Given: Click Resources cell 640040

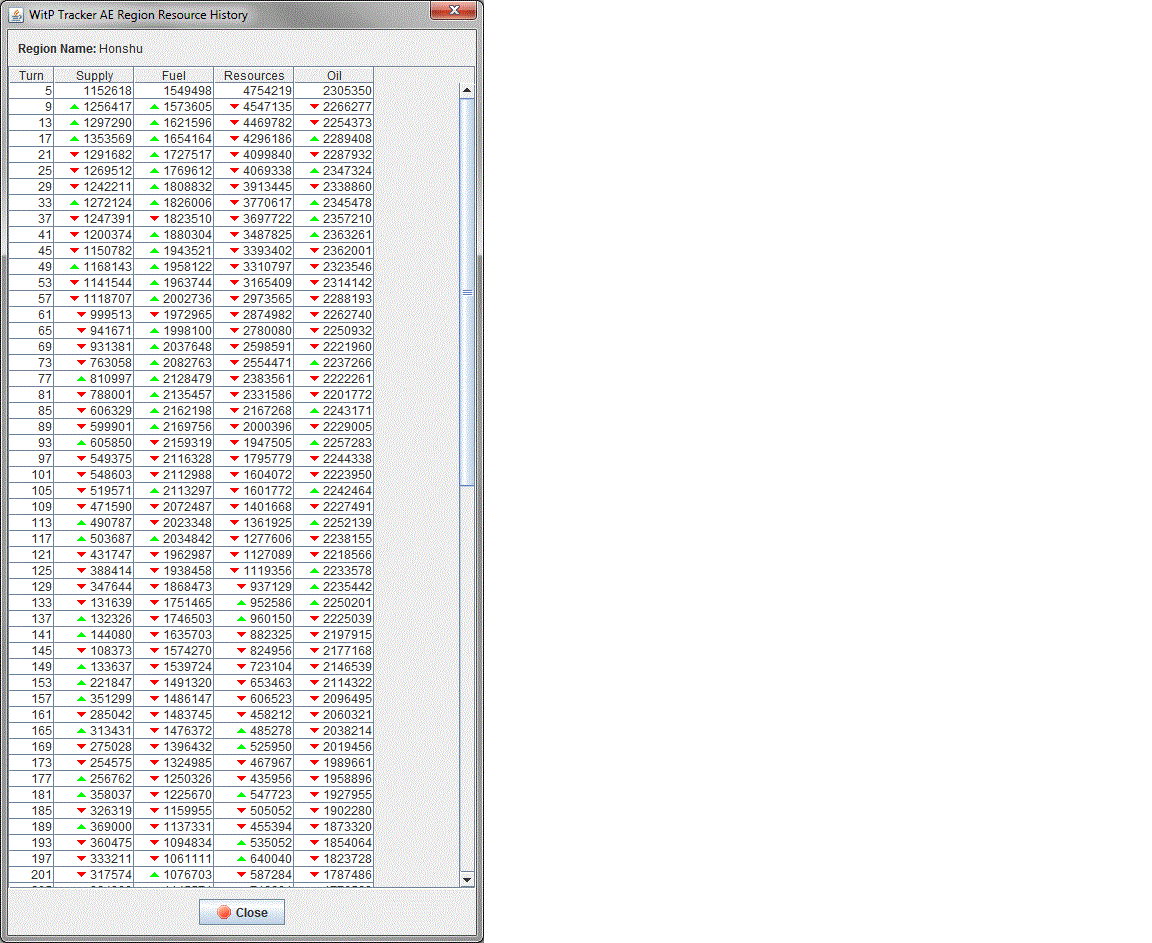Looking at the screenshot, I should (253, 859).
